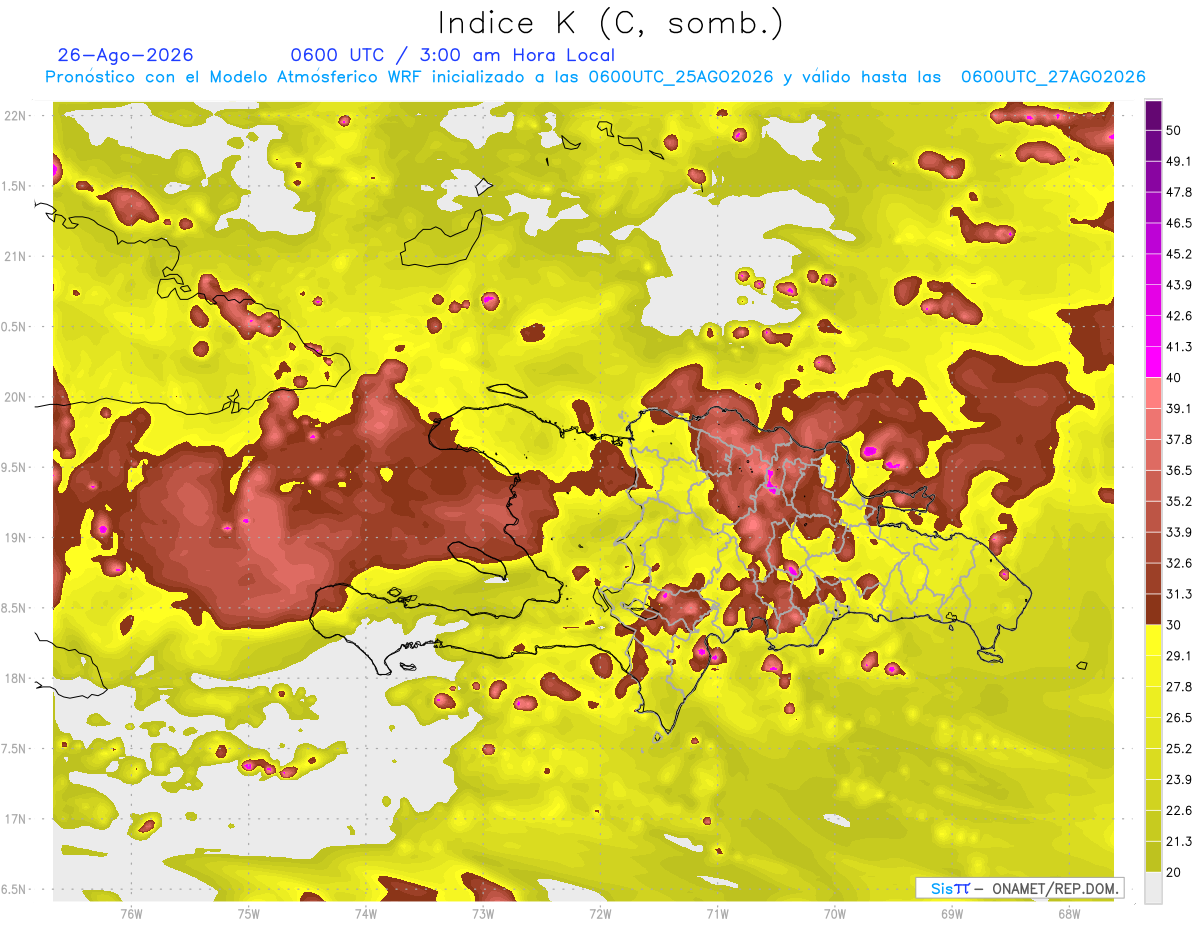This screenshot has height=927, width=1200.
Task: Click the "19N" latitude label
Action: tap(14, 537)
